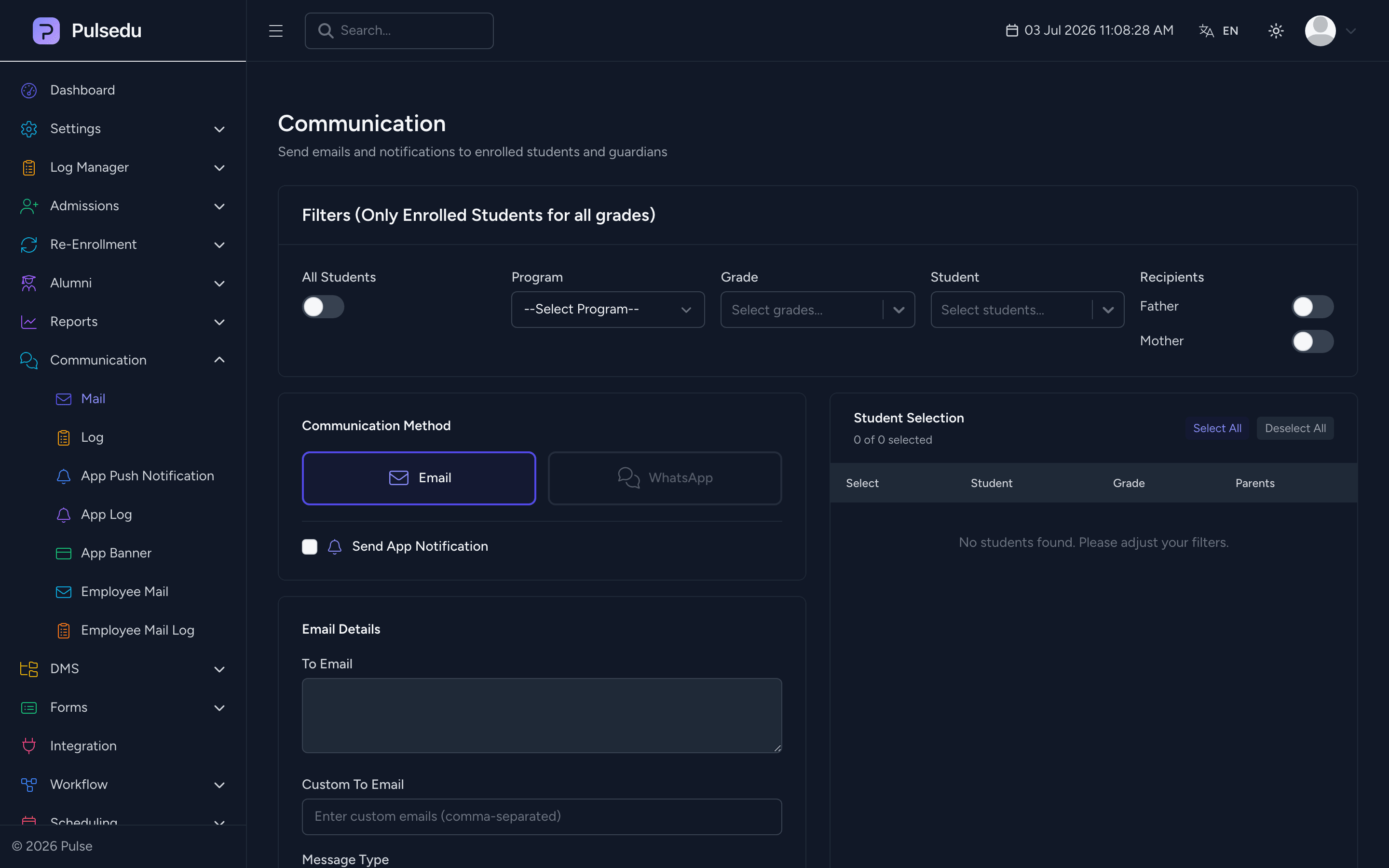The image size is (1389, 868).
Task: Click the Log Manager clipboard icon
Action: tap(29, 167)
